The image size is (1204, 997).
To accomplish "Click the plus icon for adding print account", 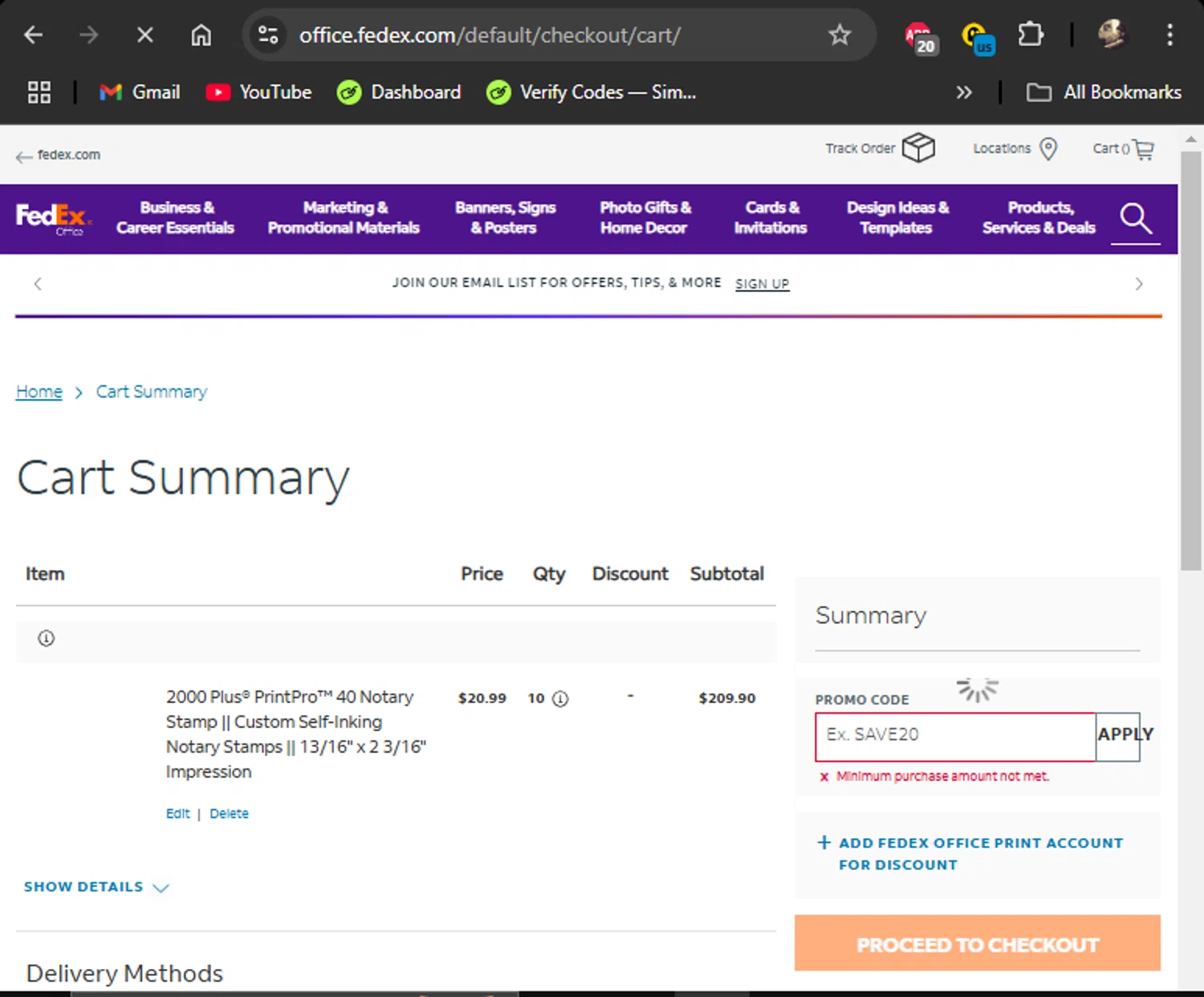I will [x=824, y=842].
